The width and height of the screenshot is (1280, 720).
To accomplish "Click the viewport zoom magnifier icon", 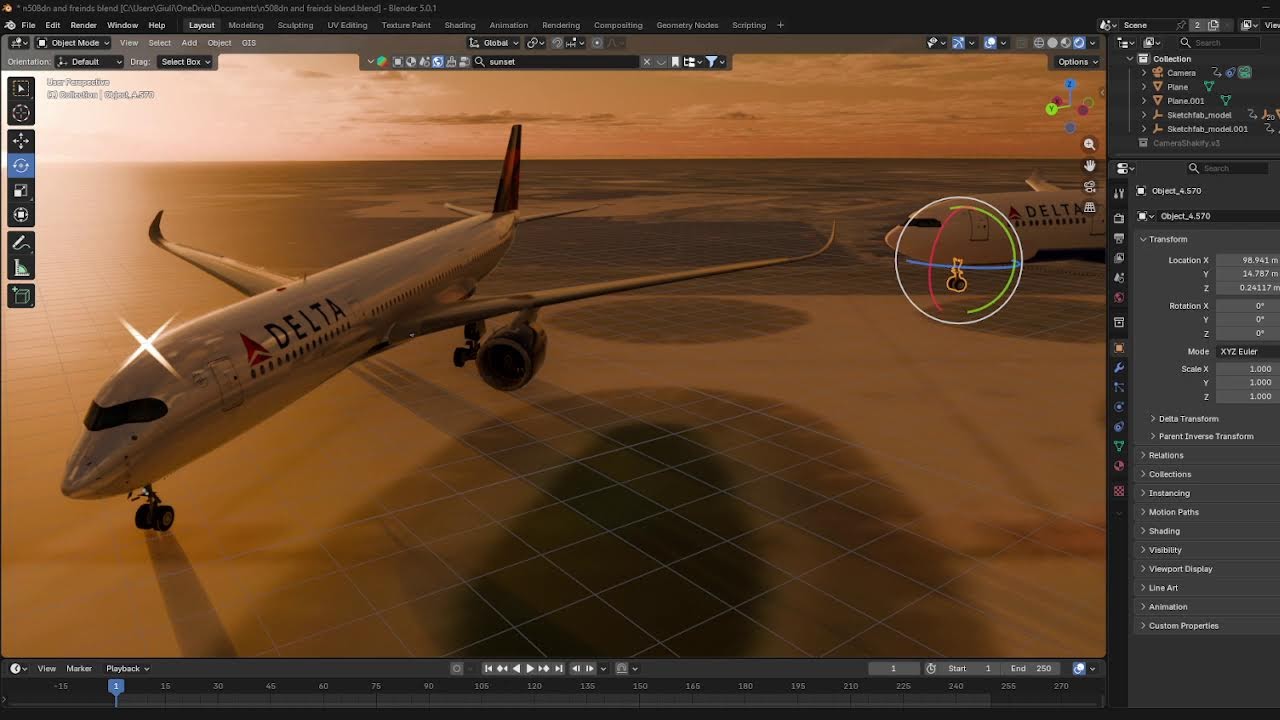I will [x=1089, y=144].
